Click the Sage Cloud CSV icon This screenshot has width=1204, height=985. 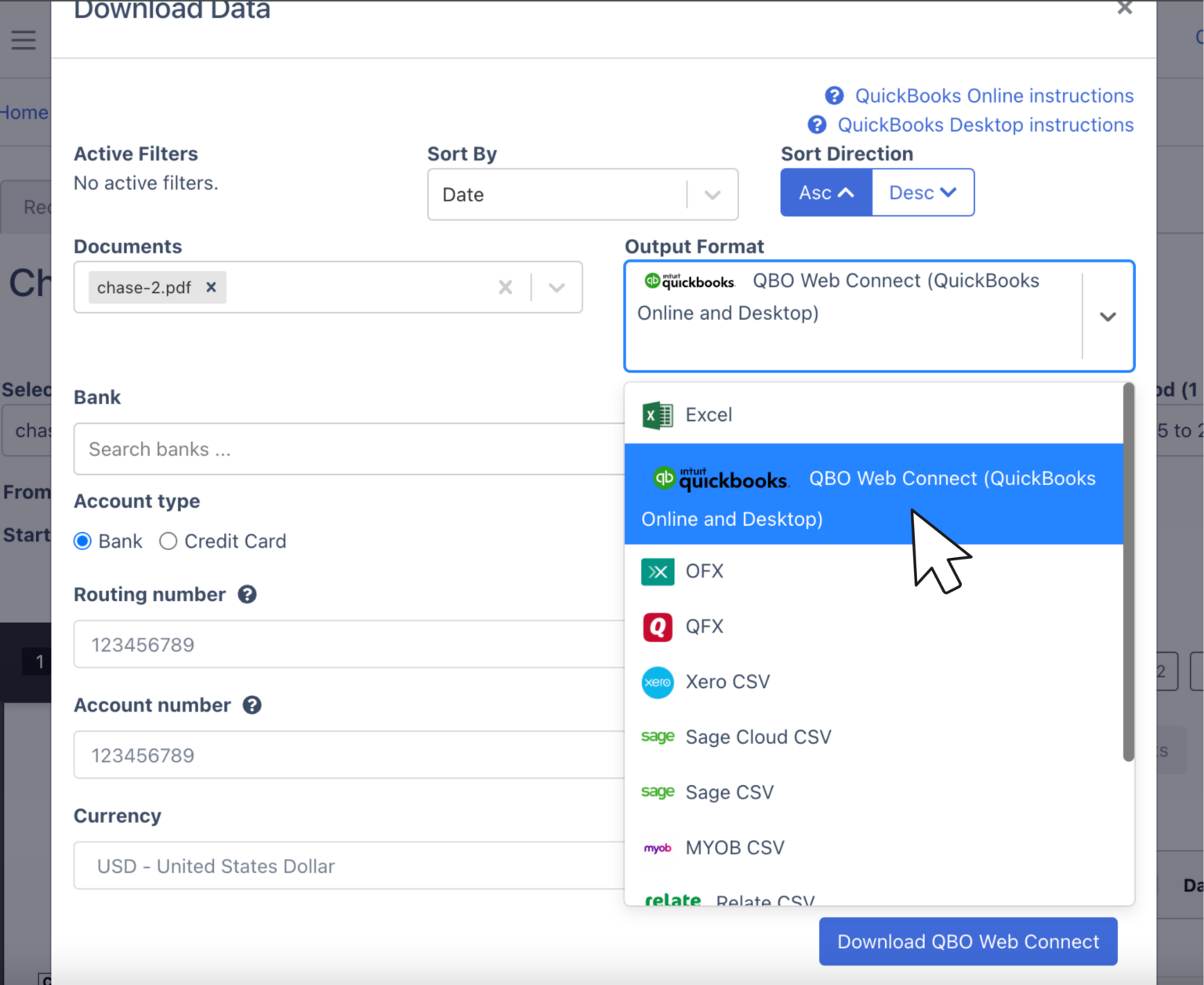658,737
